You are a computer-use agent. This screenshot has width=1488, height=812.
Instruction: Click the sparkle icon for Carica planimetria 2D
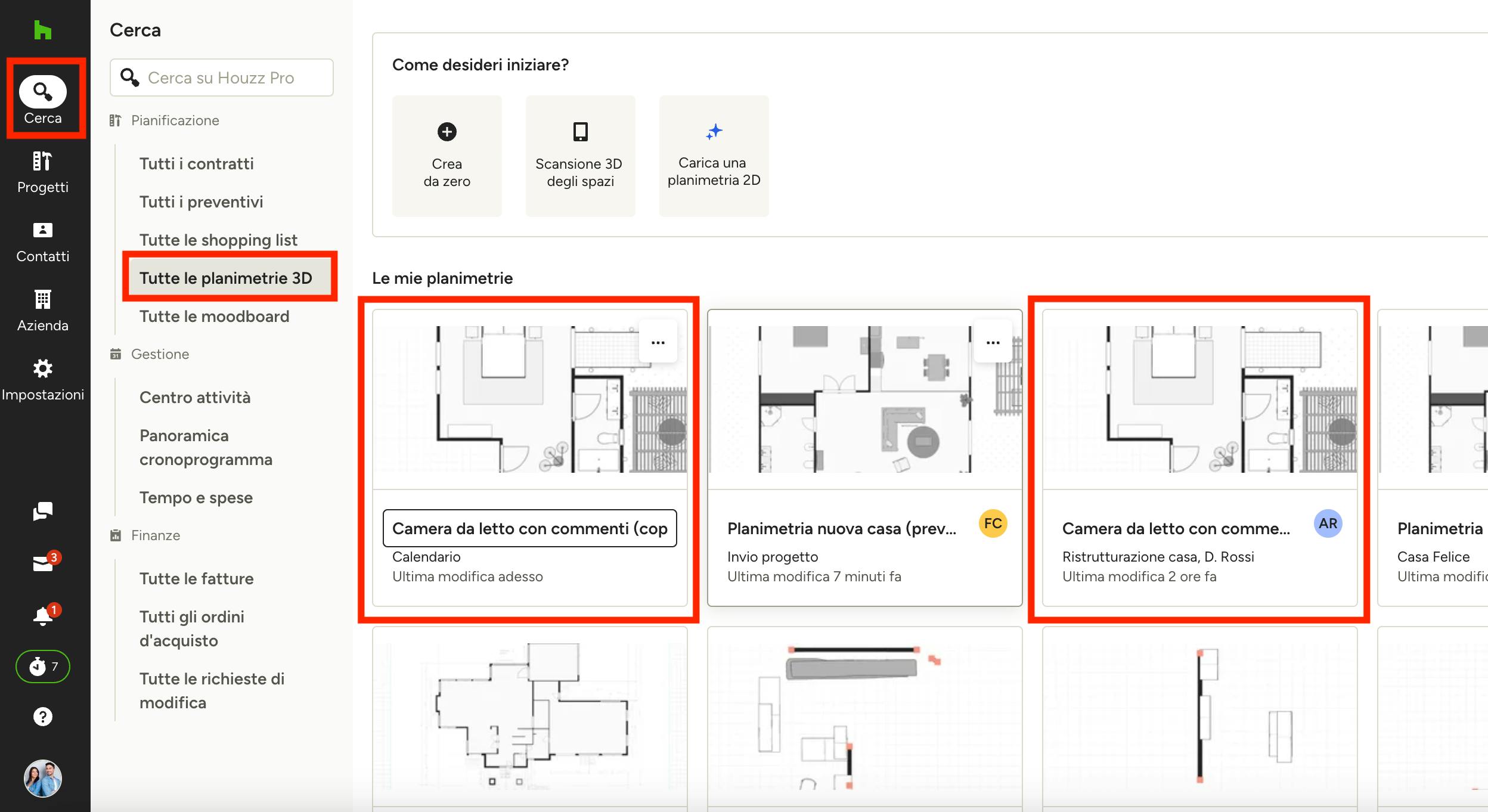click(714, 131)
